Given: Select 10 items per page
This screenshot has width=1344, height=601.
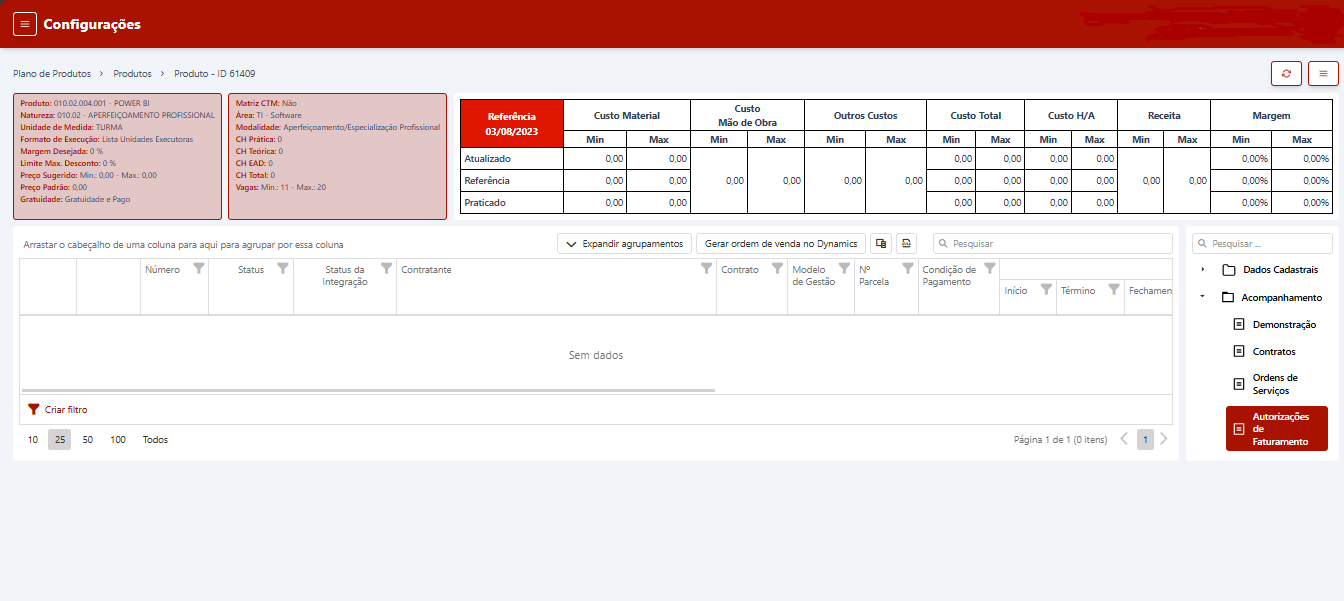Looking at the screenshot, I should 33,440.
